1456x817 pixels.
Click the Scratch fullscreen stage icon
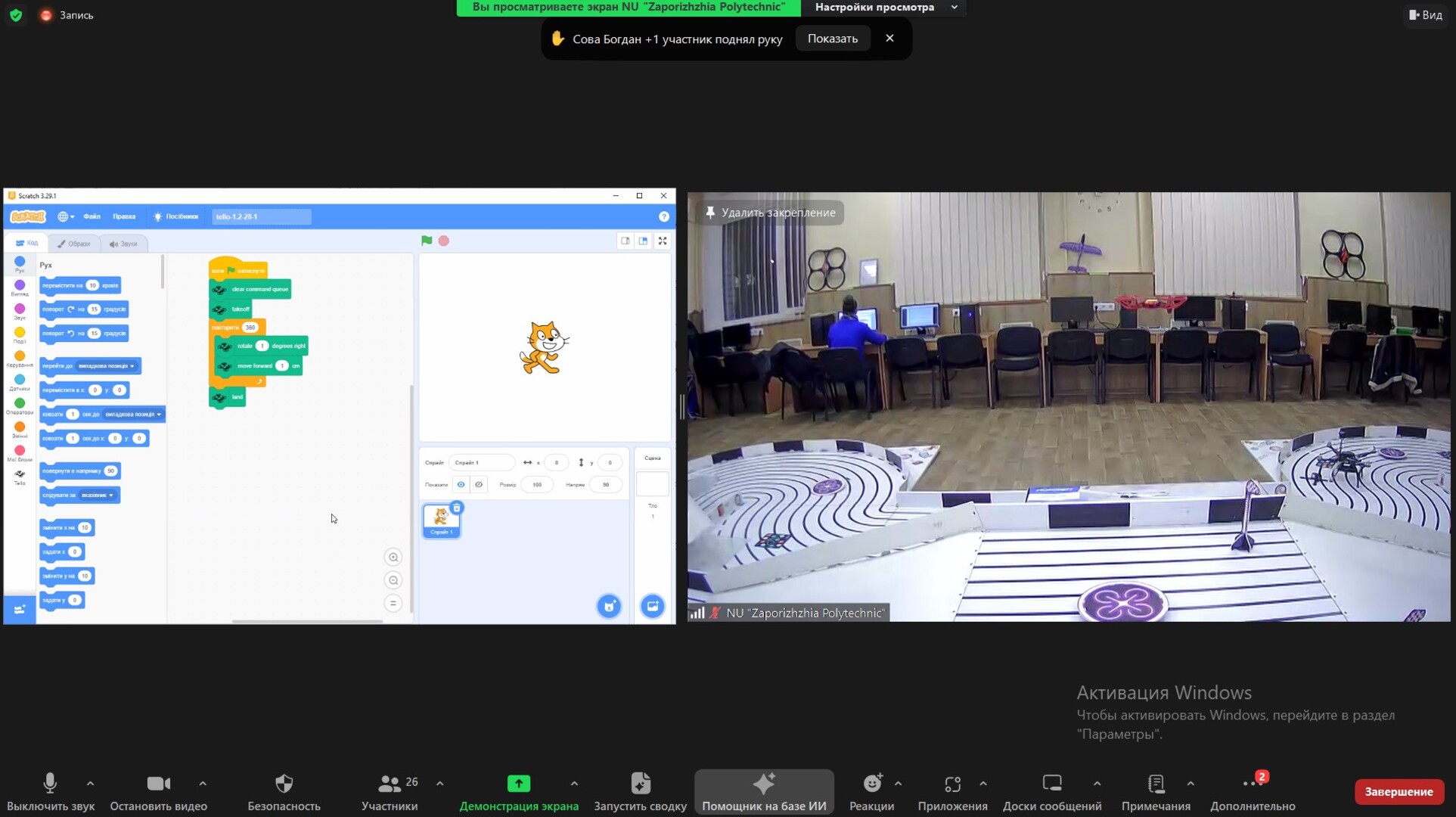click(x=663, y=241)
